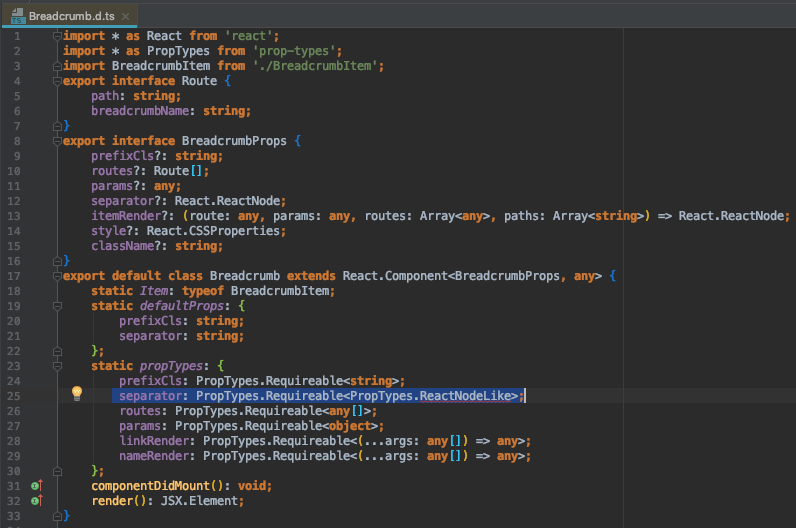Screen dimensions: 796x528
Task: Click the Route interface name on line 4
Action: click(200, 81)
